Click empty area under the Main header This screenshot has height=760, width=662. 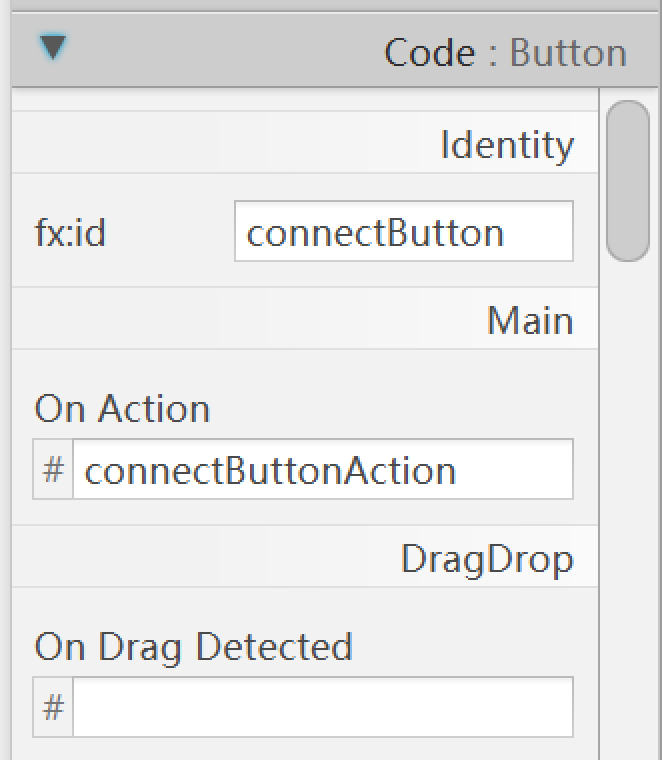point(305,368)
